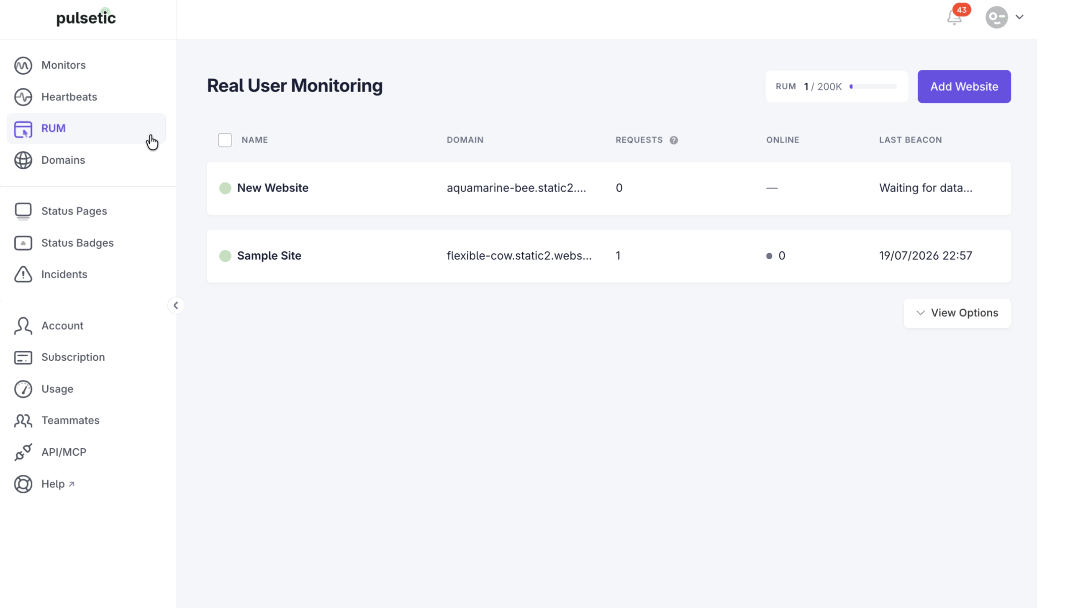Toggle the select-all websites checkbox
The height and width of the screenshot is (608, 1080).
tap(225, 140)
